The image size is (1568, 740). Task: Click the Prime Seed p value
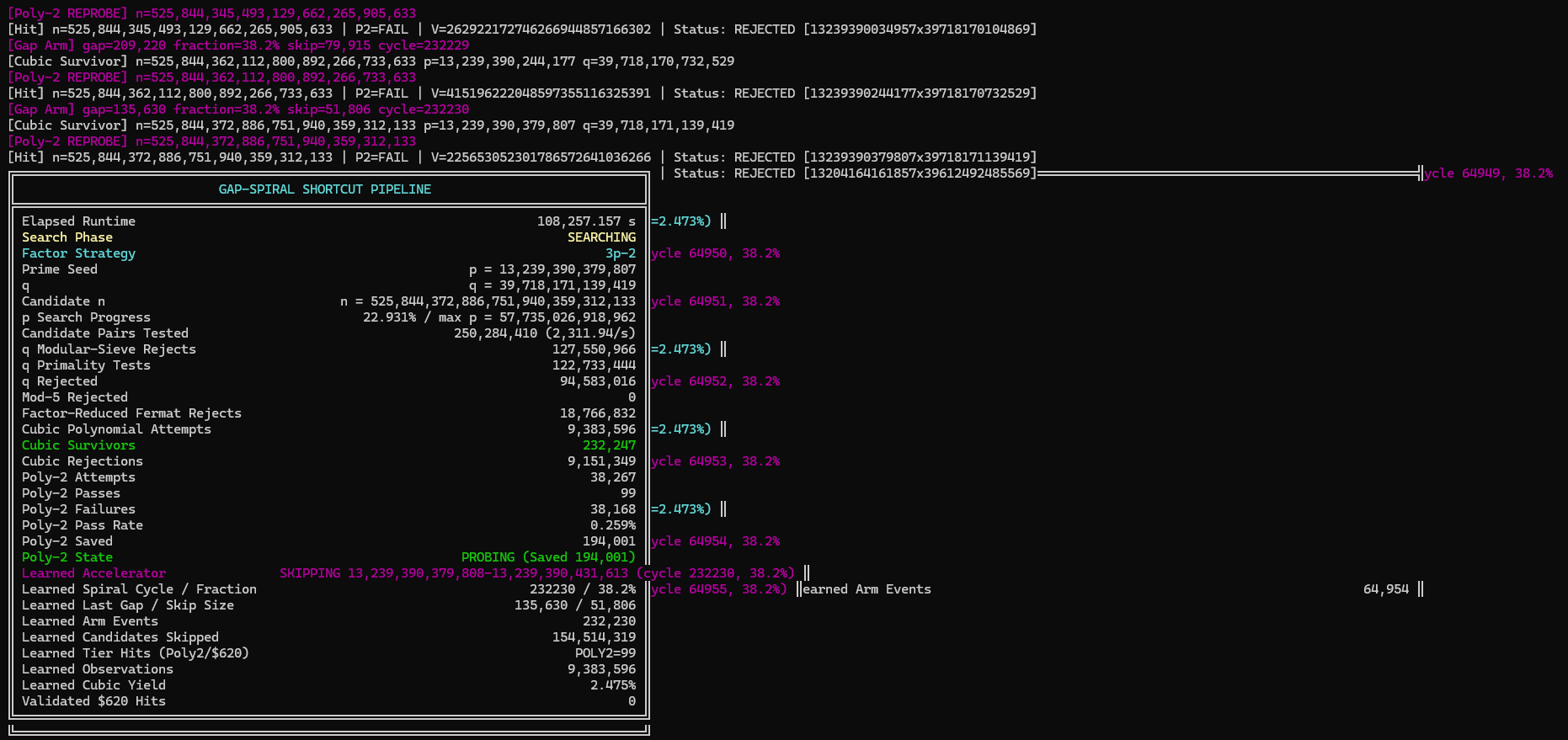pyautogui.click(x=552, y=269)
